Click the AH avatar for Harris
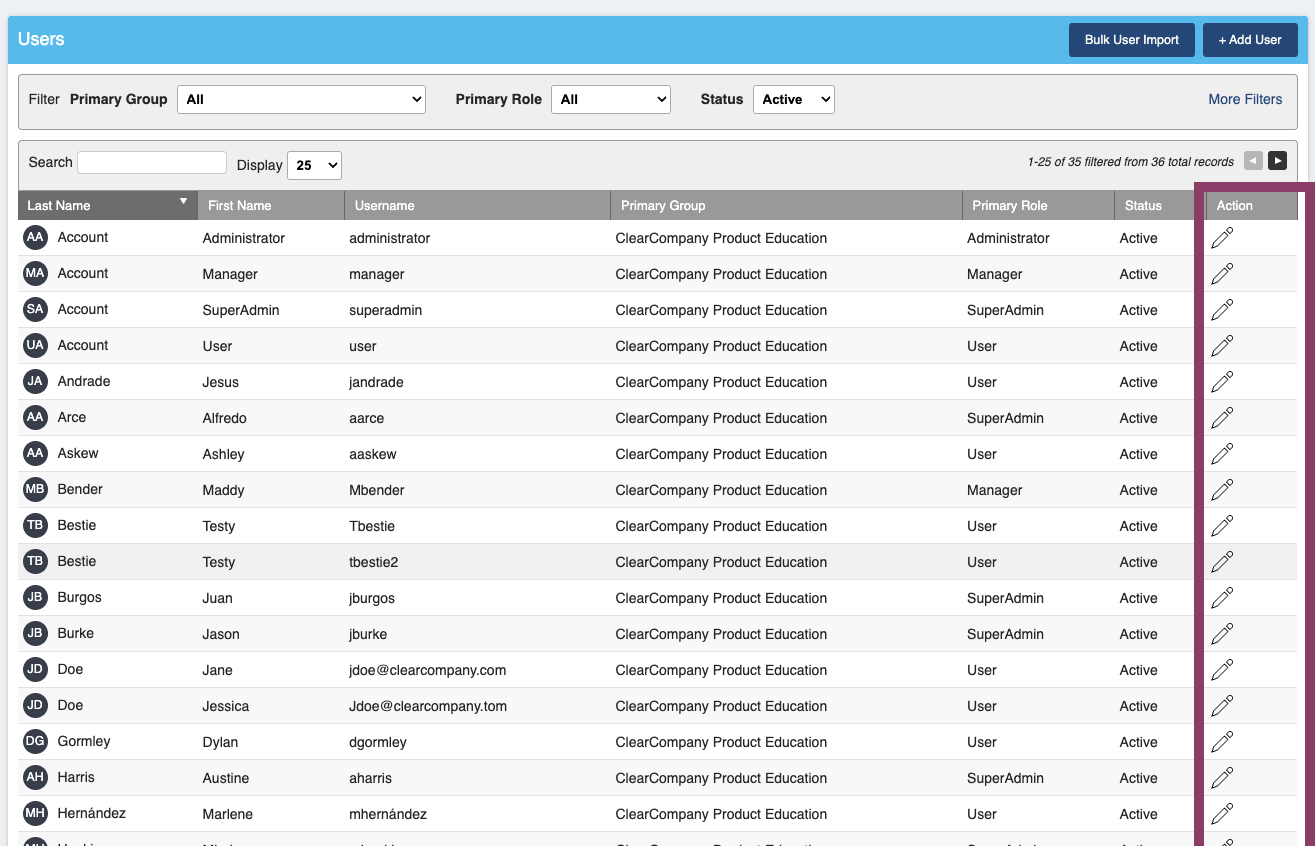This screenshot has width=1315, height=846. [35, 778]
